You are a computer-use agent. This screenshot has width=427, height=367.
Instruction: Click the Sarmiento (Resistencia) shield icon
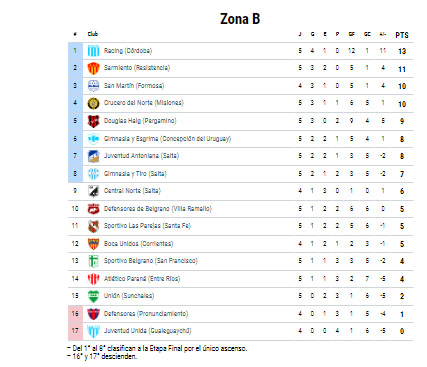[93, 68]
